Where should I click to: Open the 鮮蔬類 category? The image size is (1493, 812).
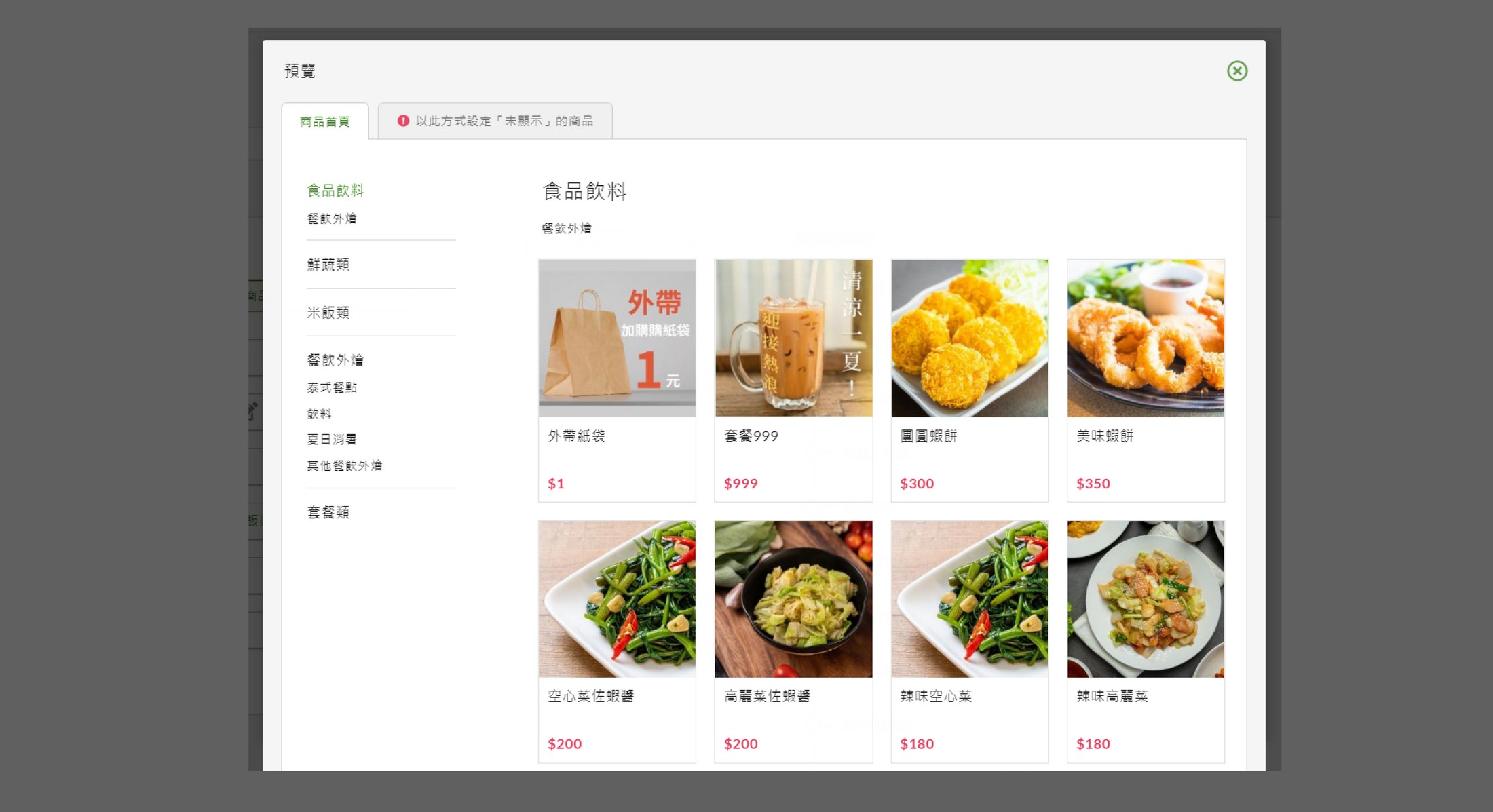click(x=328, y=265)
